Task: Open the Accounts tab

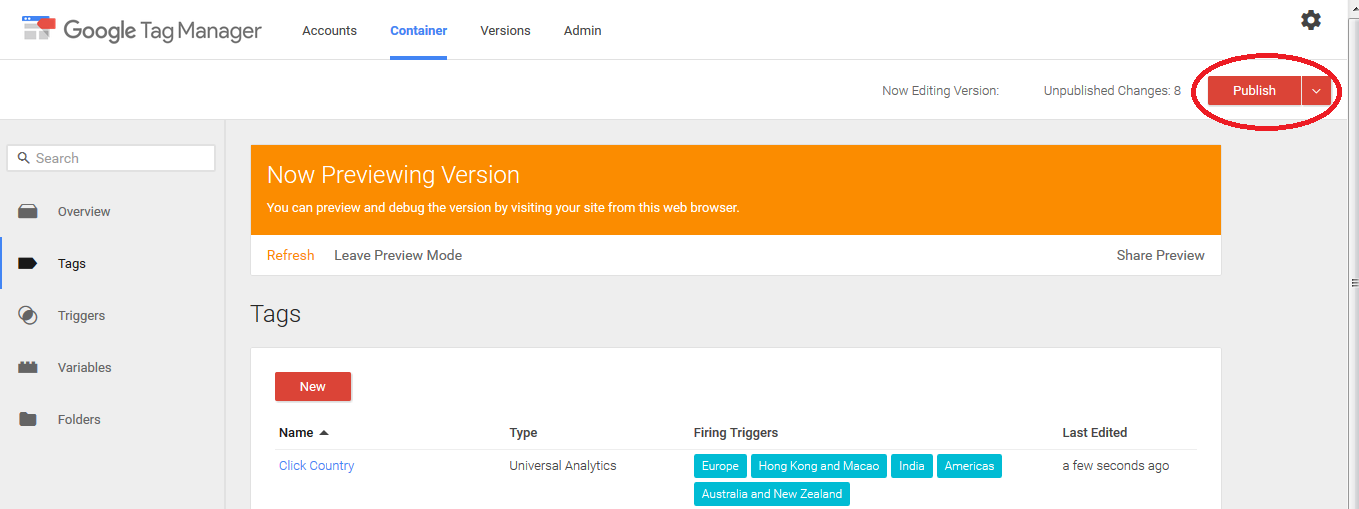Action: [x=329, y=30]
